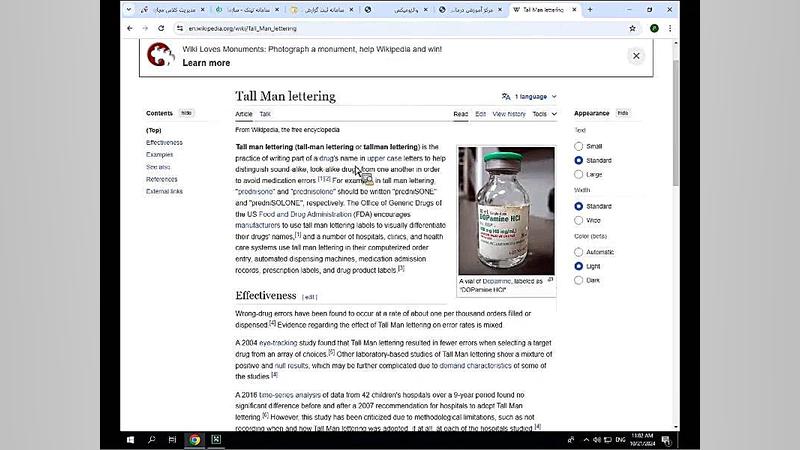Expand the Tools dropdown menu
800x450 pixels.
(544, 114)
